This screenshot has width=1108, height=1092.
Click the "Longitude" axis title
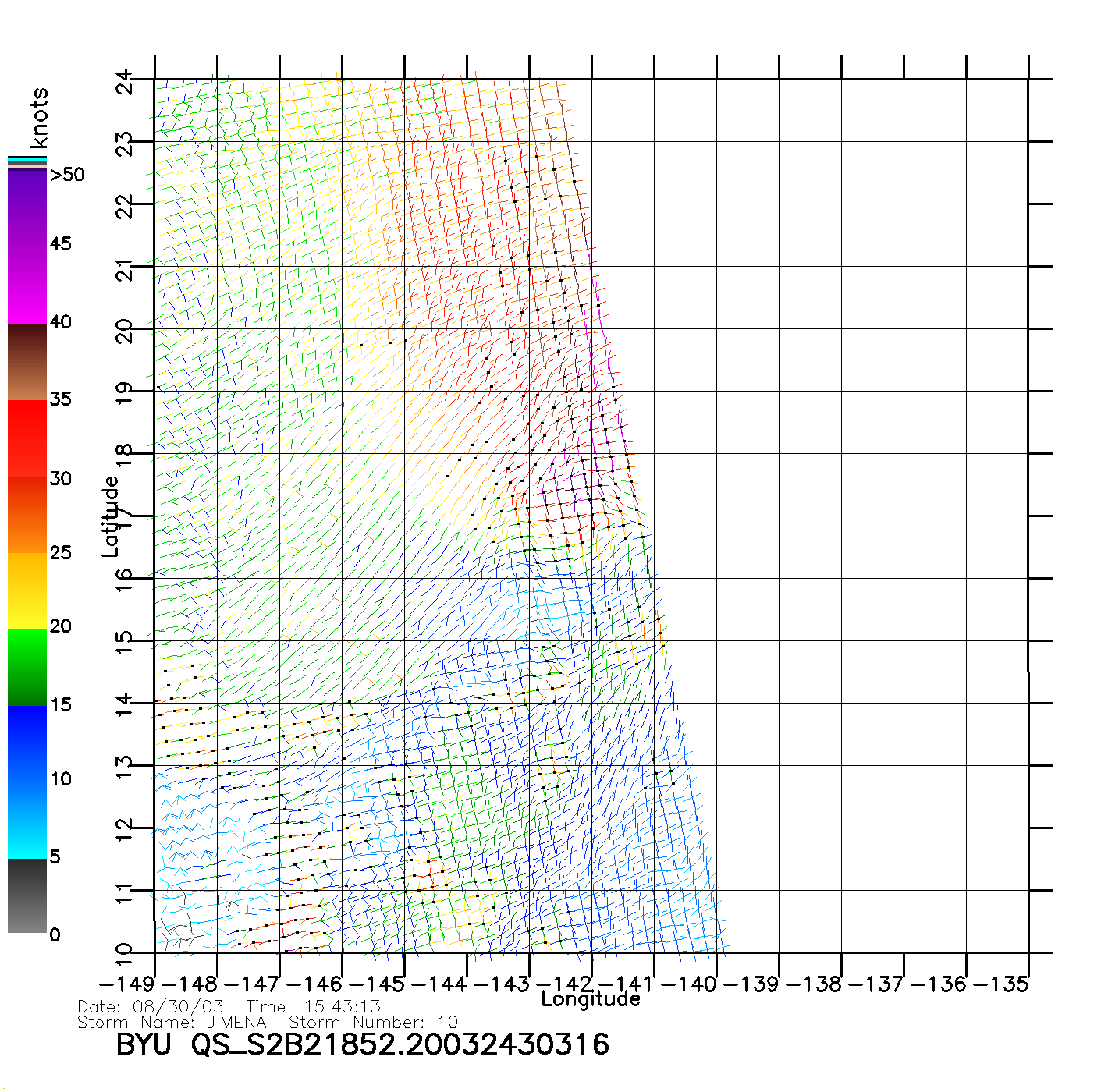pos(591,999)
